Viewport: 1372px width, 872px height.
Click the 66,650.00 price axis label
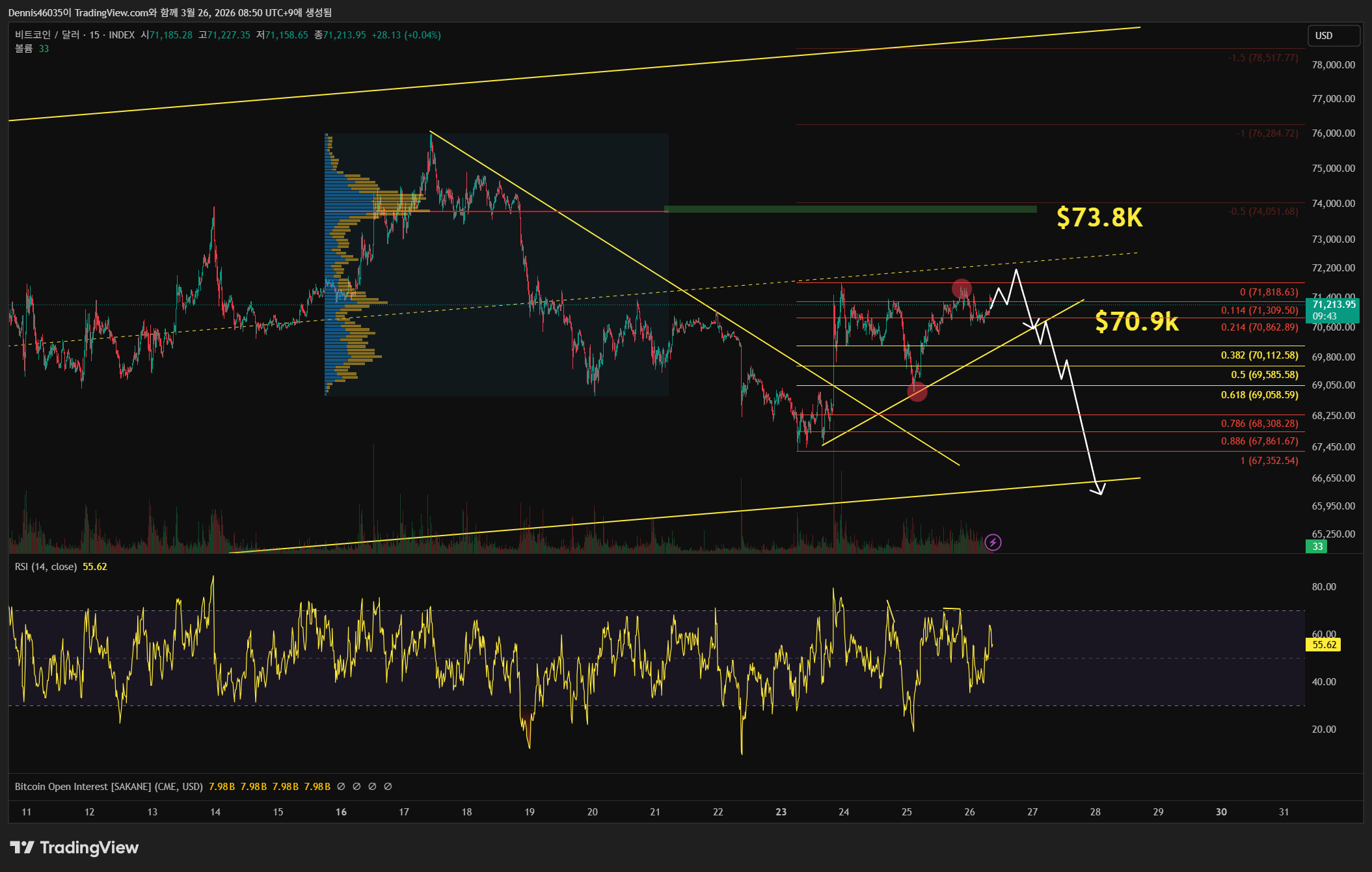coord(1333,478)
